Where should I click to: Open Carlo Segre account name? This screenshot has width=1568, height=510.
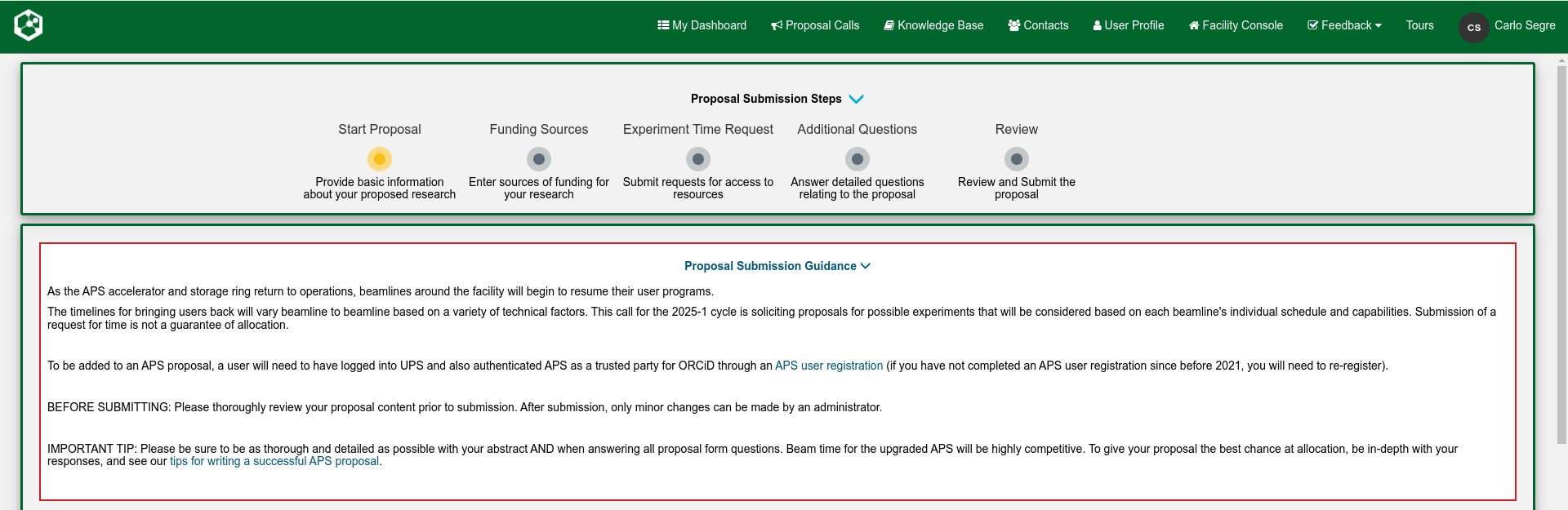(1525, 25)
